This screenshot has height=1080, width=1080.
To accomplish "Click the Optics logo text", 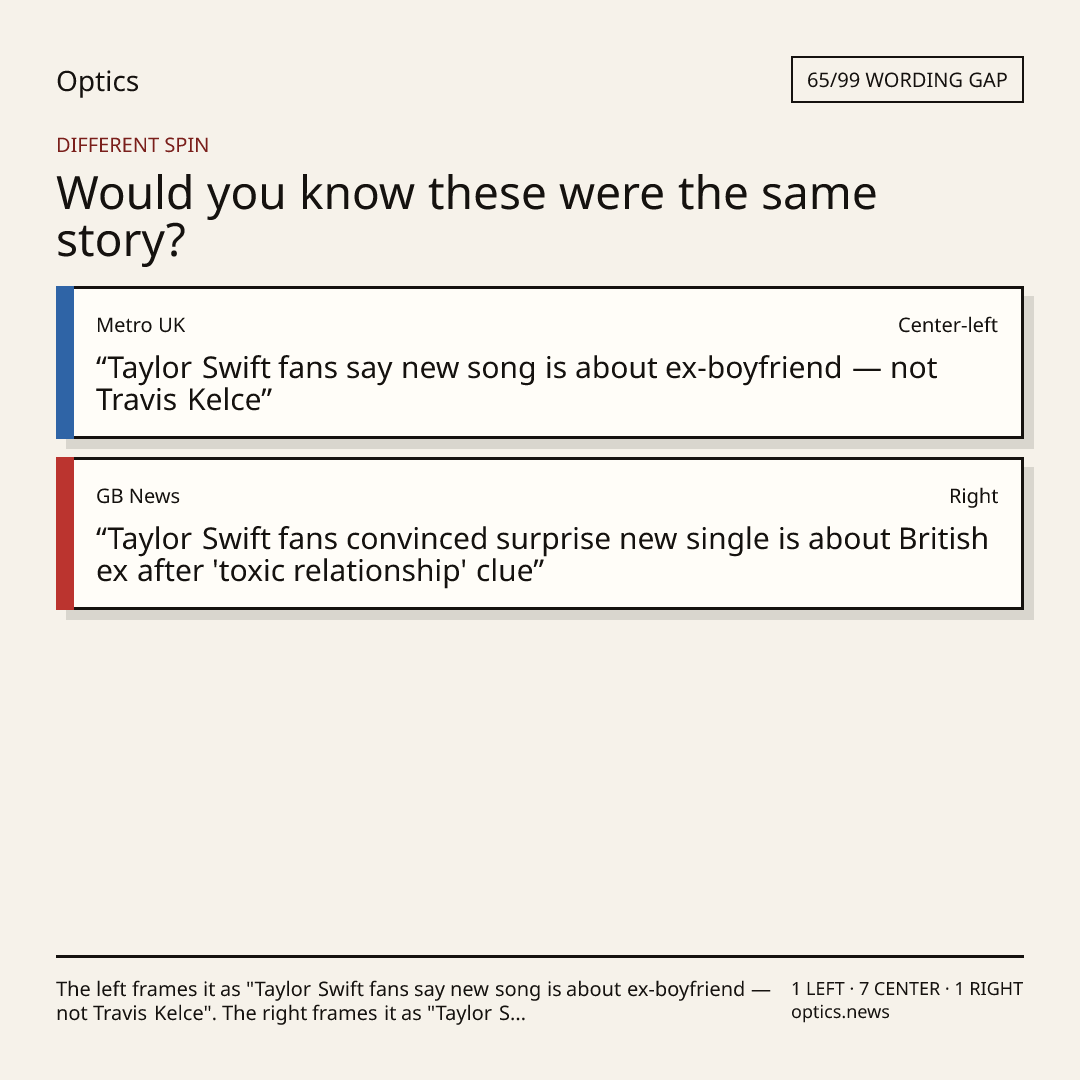I will [97, 82].
